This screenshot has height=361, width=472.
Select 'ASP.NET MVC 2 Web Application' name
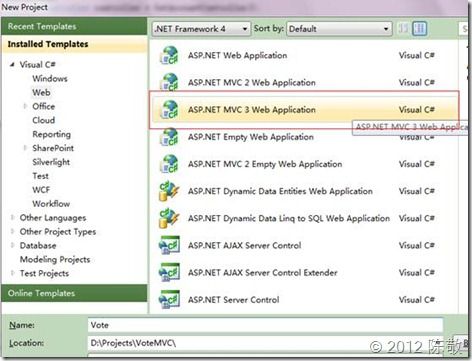tap(252, 83)
